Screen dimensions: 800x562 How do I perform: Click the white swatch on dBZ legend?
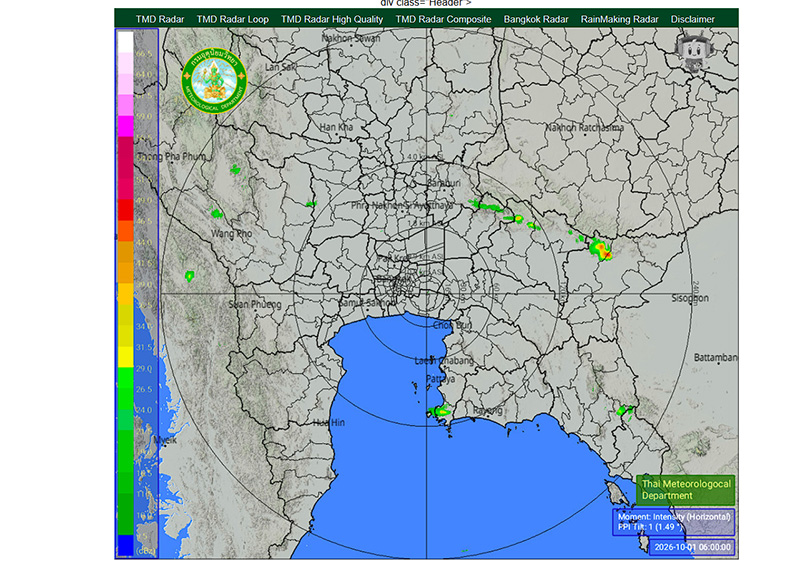click(126, 42)
